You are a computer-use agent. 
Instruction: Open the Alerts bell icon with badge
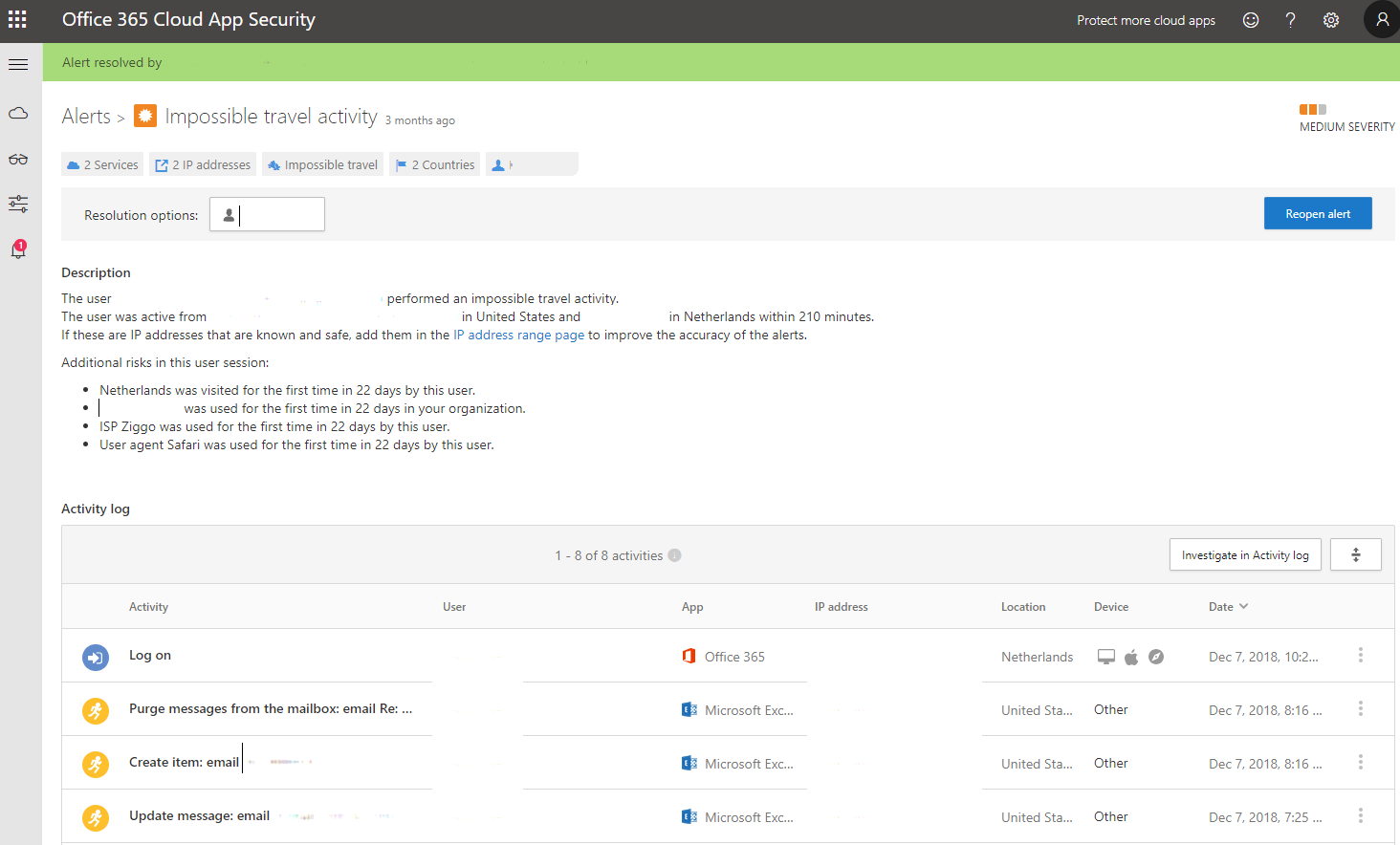point(18,249)
